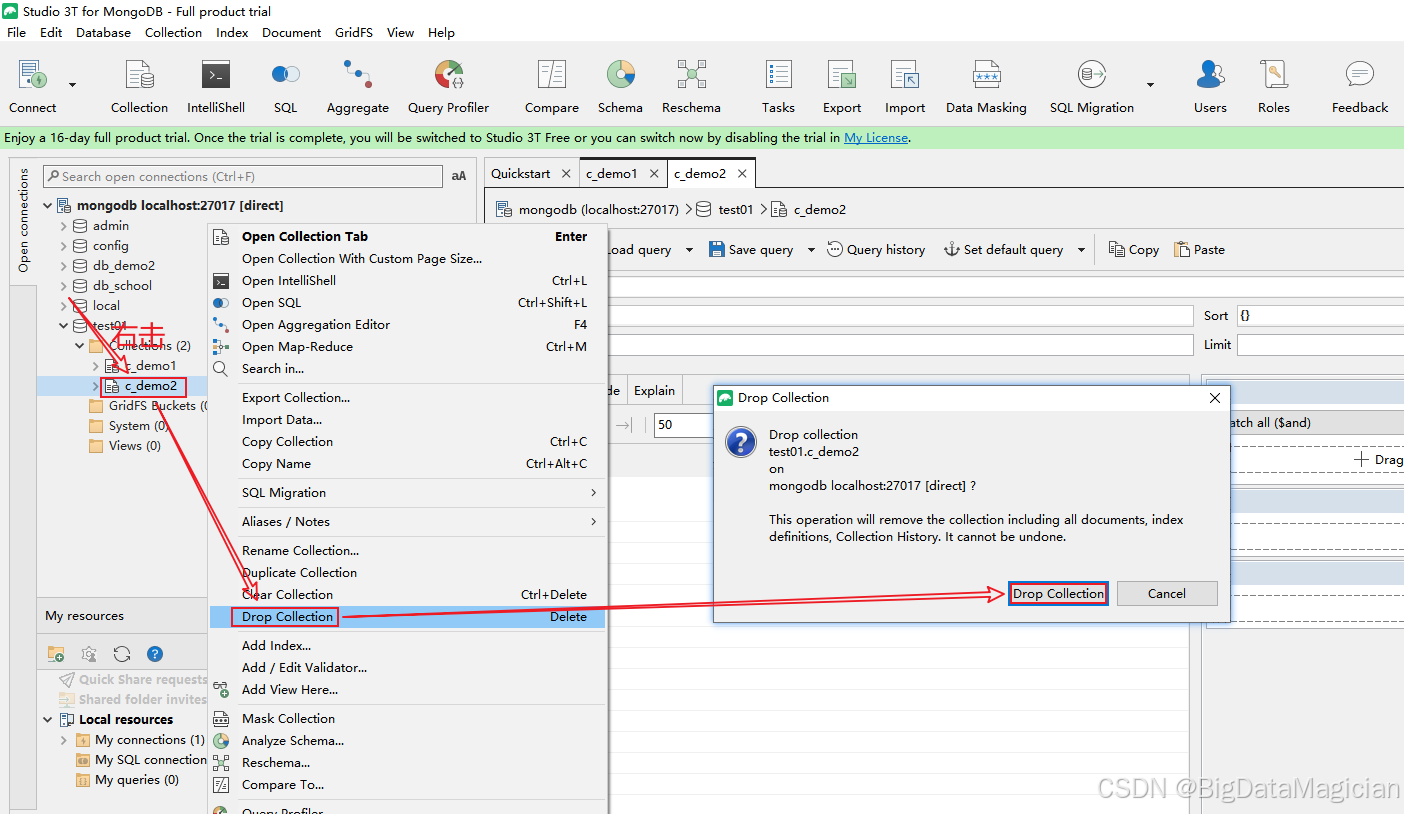The image size is (1404, 814).
Task: Click the Open connections side tab
Action: (24, 220)
